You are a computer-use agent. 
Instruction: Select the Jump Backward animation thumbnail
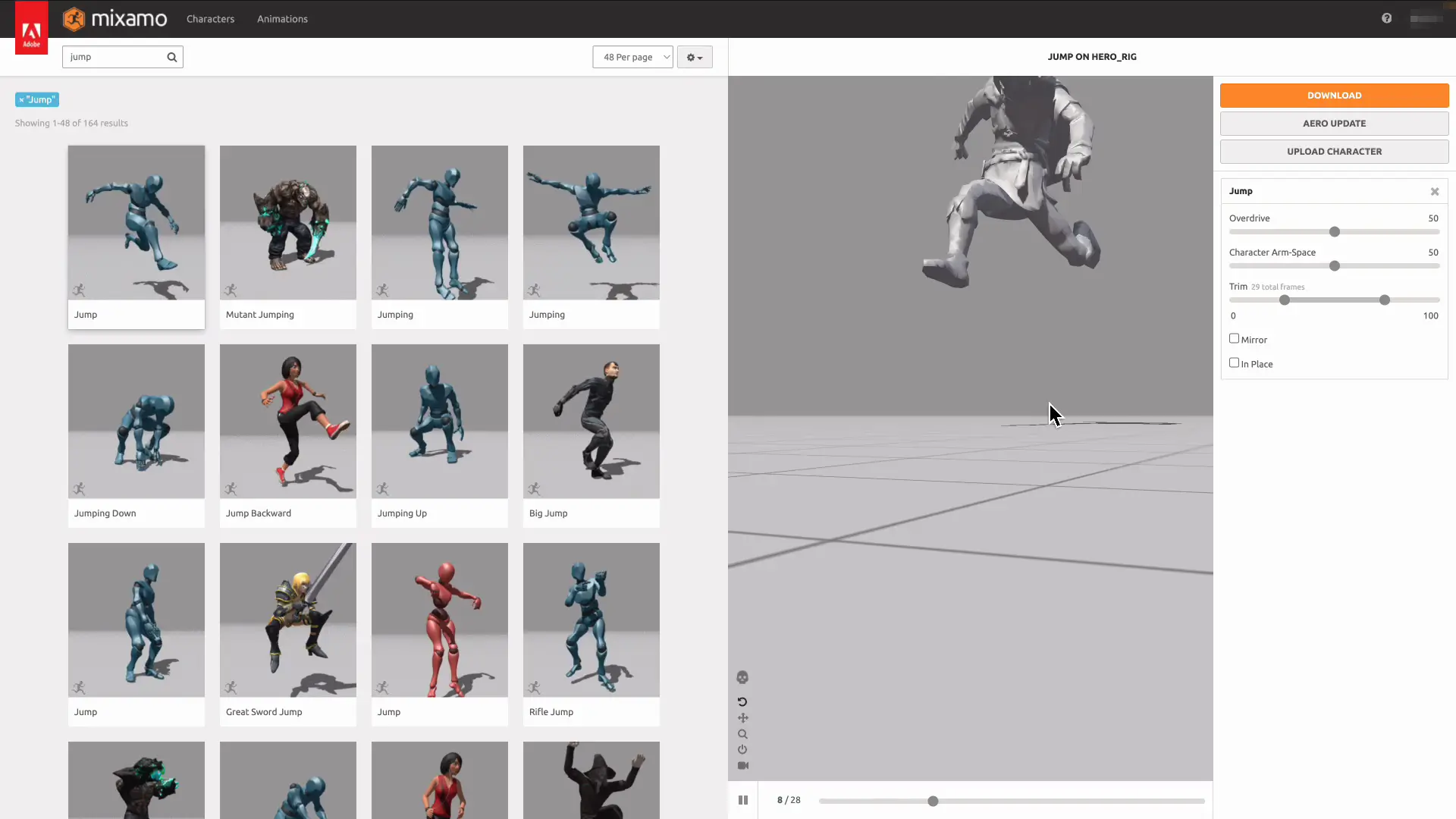tap(288, 421)
